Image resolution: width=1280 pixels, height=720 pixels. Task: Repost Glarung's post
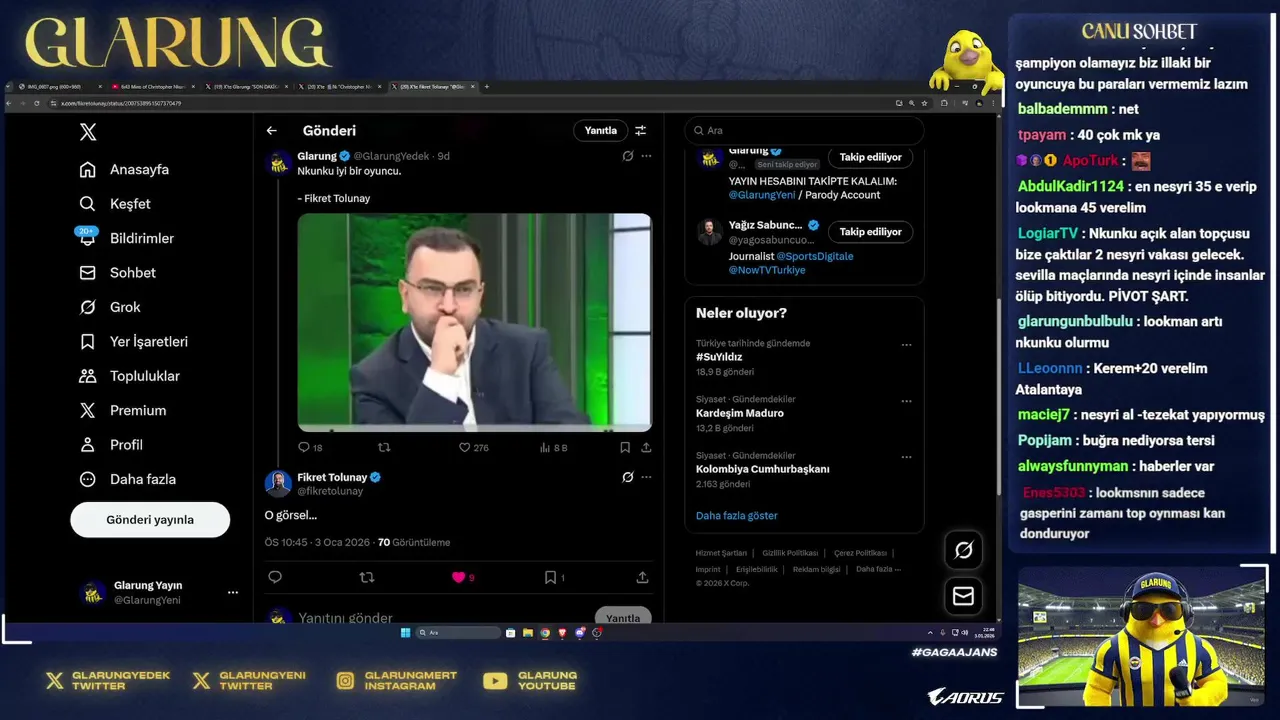point(384,448)
